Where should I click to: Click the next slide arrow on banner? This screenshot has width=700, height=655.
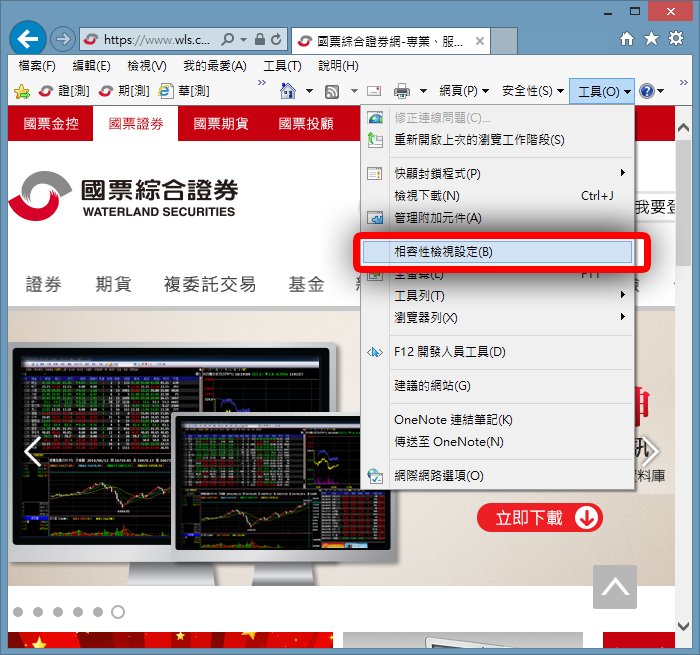(650, 451)
